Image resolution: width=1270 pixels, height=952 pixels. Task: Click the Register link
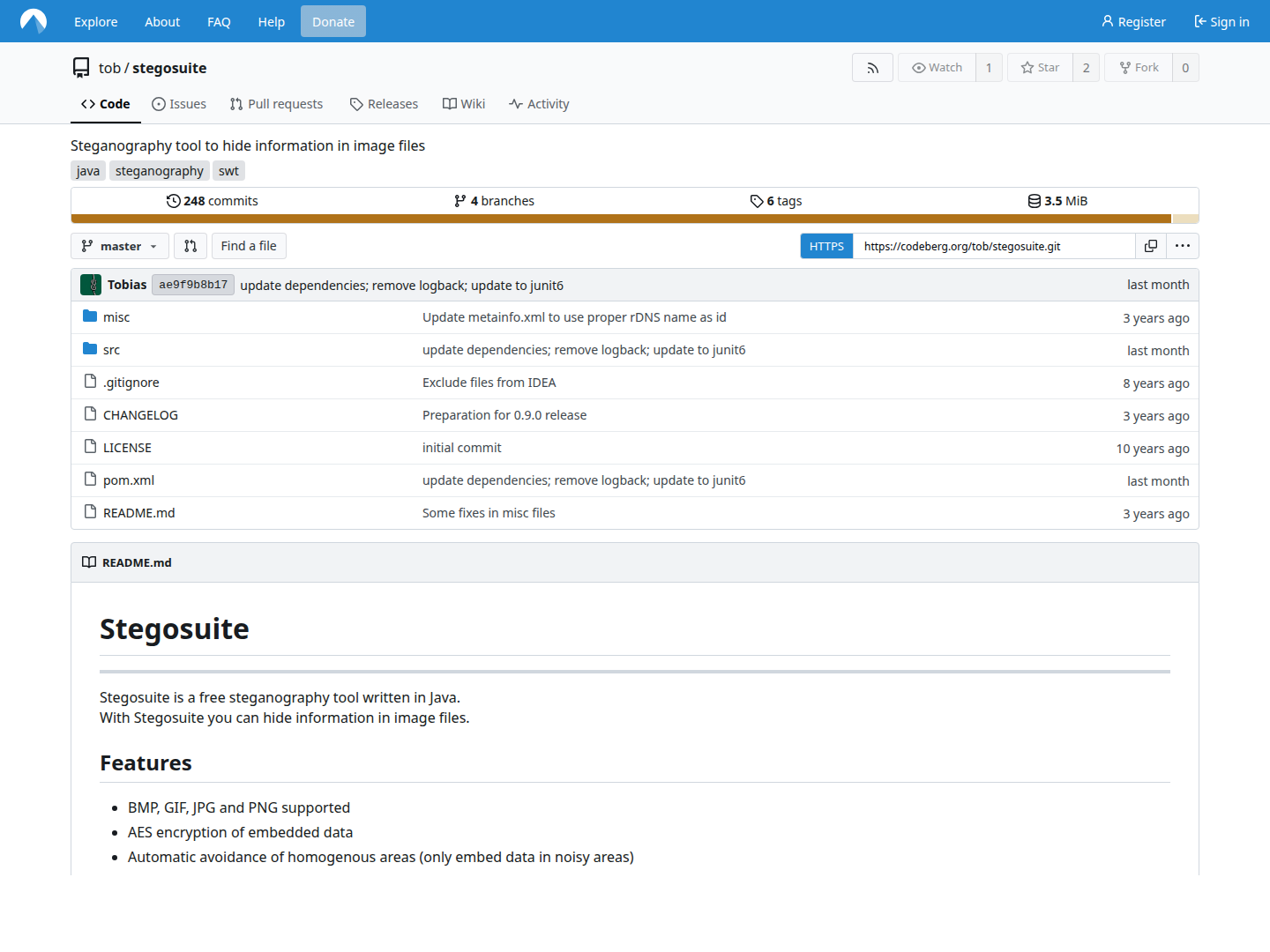click(1134, 22)
